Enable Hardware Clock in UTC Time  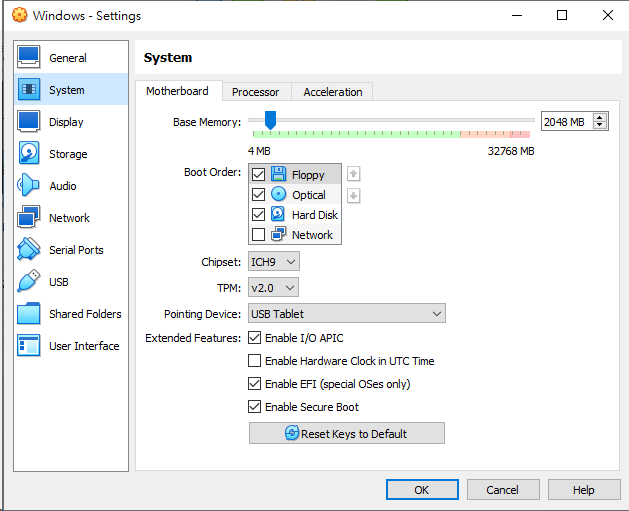point(255,361)
